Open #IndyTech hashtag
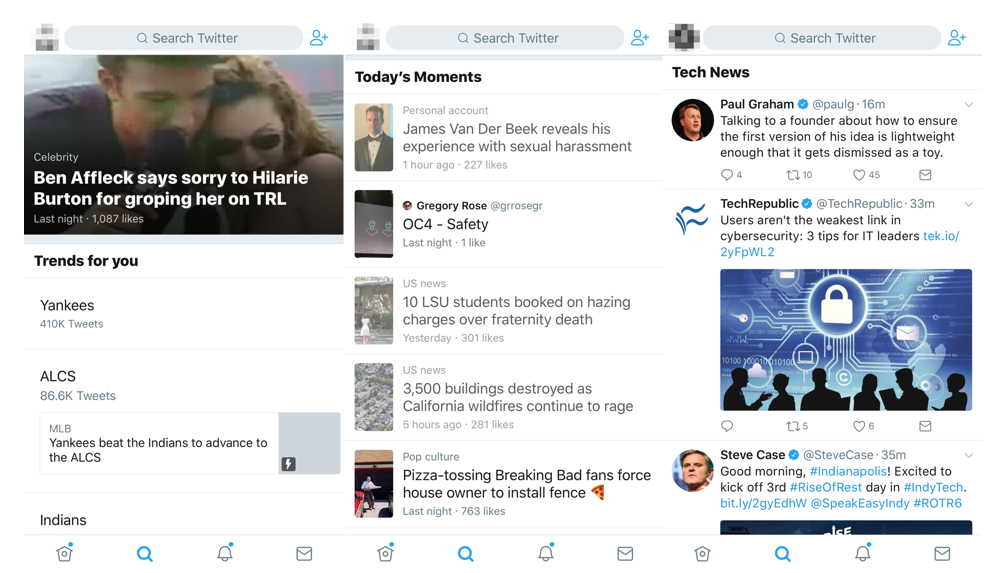 [934, 488]
